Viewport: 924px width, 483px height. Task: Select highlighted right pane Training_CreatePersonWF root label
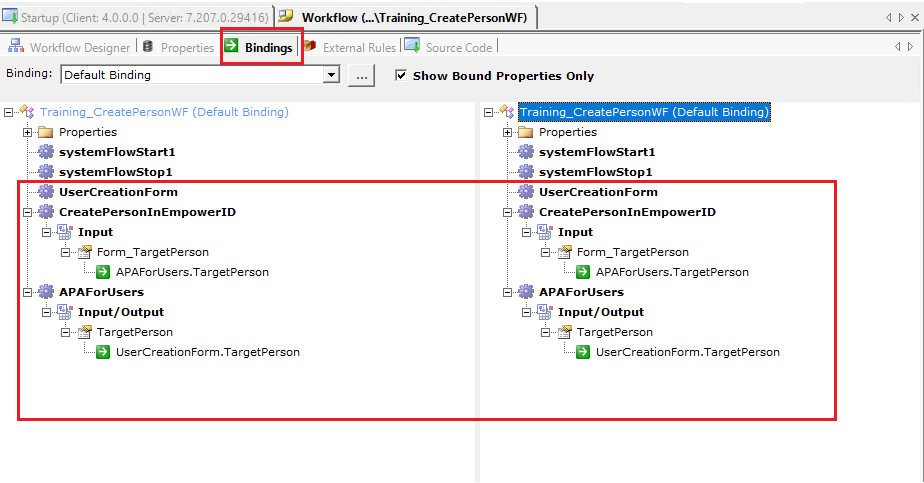pyautogui.click(x=644, y=112)
